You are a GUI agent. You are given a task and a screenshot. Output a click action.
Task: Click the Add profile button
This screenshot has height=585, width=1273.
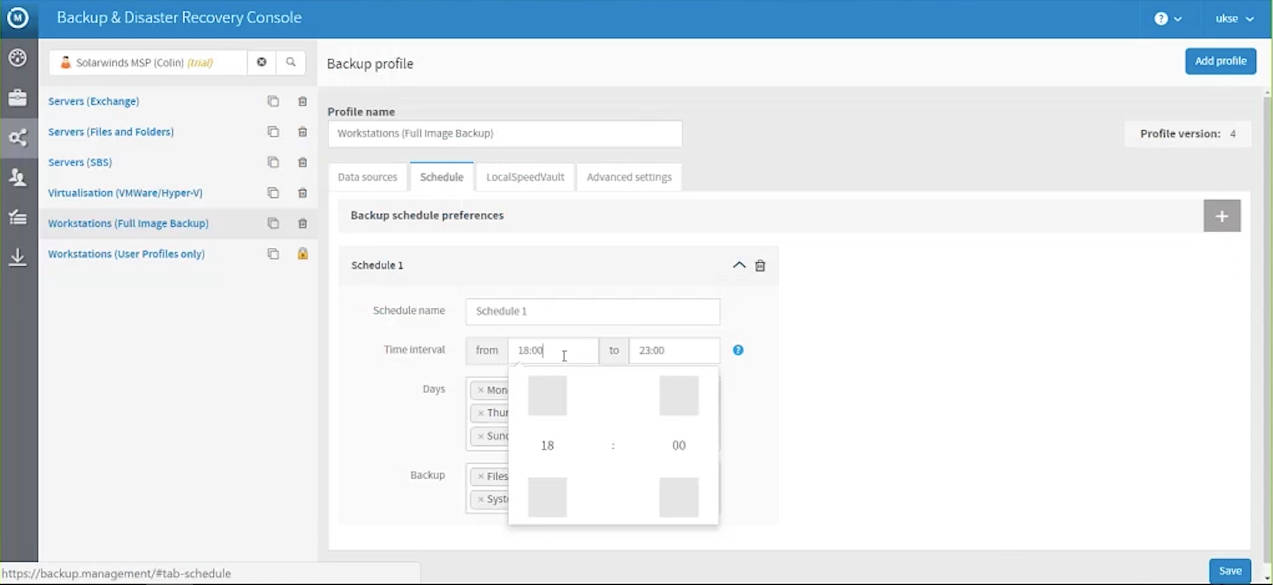click(x=1220, y=61)
